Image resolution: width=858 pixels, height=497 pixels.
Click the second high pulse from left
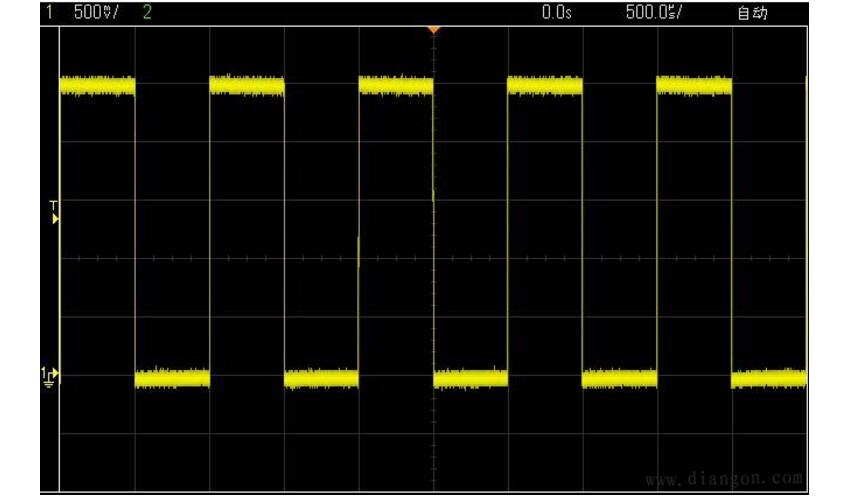pos(247,86)
